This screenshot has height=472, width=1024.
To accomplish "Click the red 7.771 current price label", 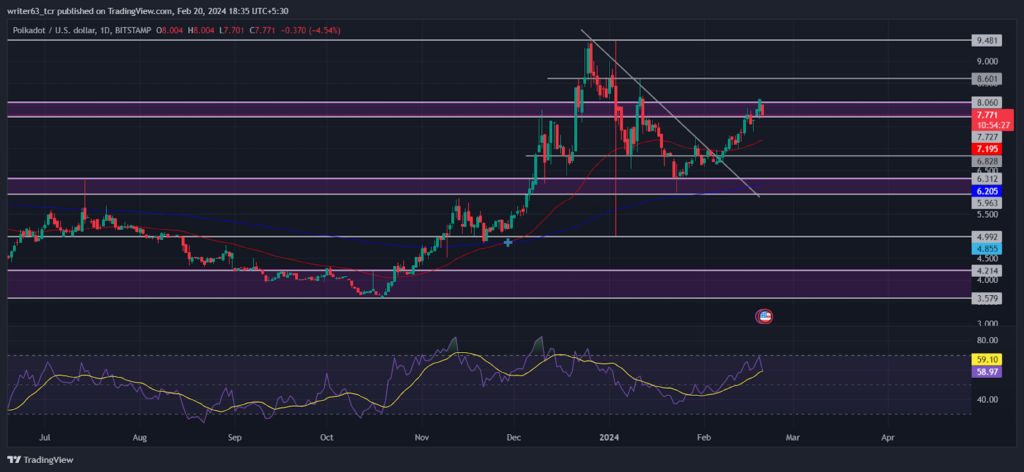I will coord(986,115).
